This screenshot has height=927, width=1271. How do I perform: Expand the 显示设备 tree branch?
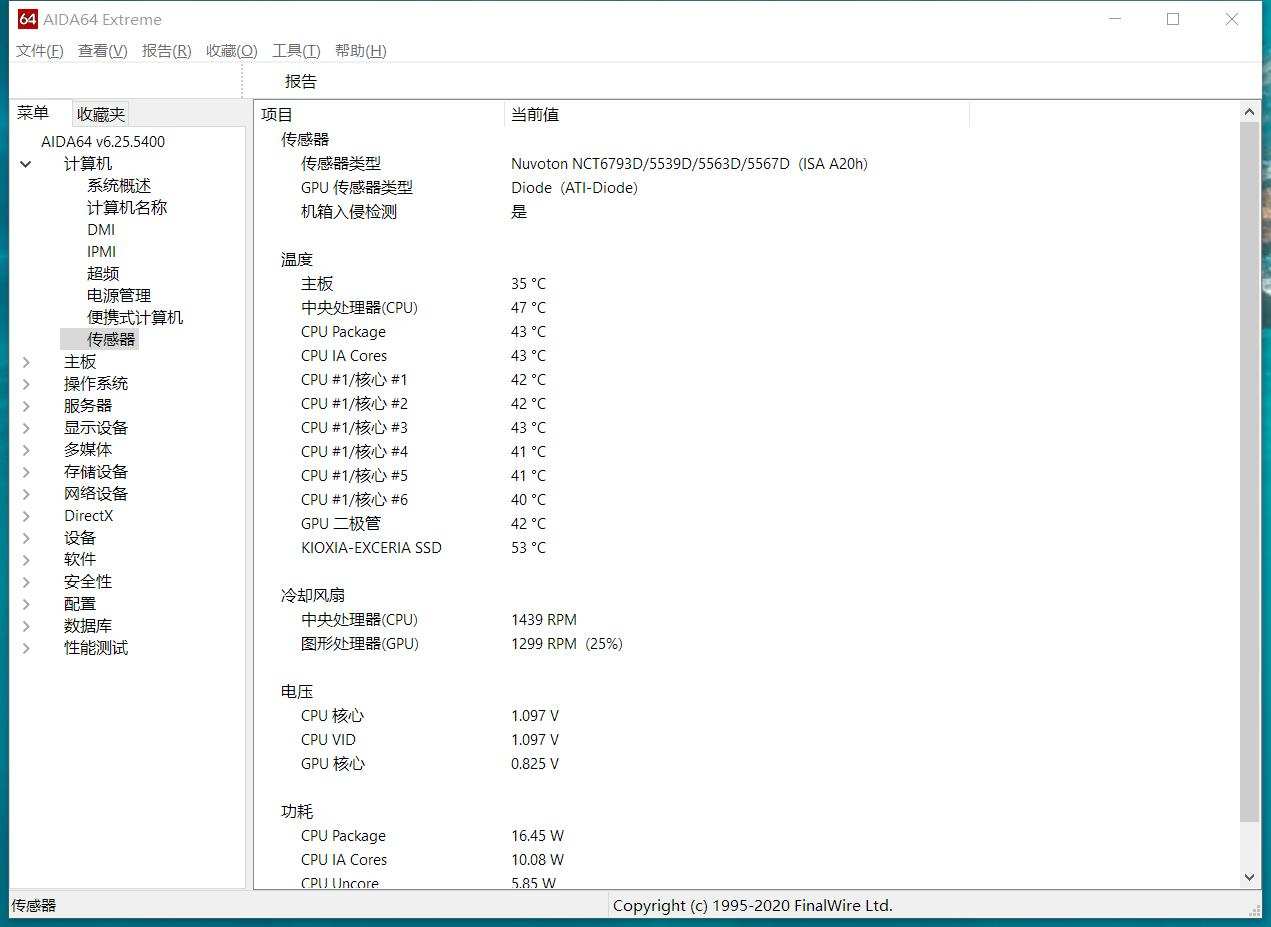(25, 427)
